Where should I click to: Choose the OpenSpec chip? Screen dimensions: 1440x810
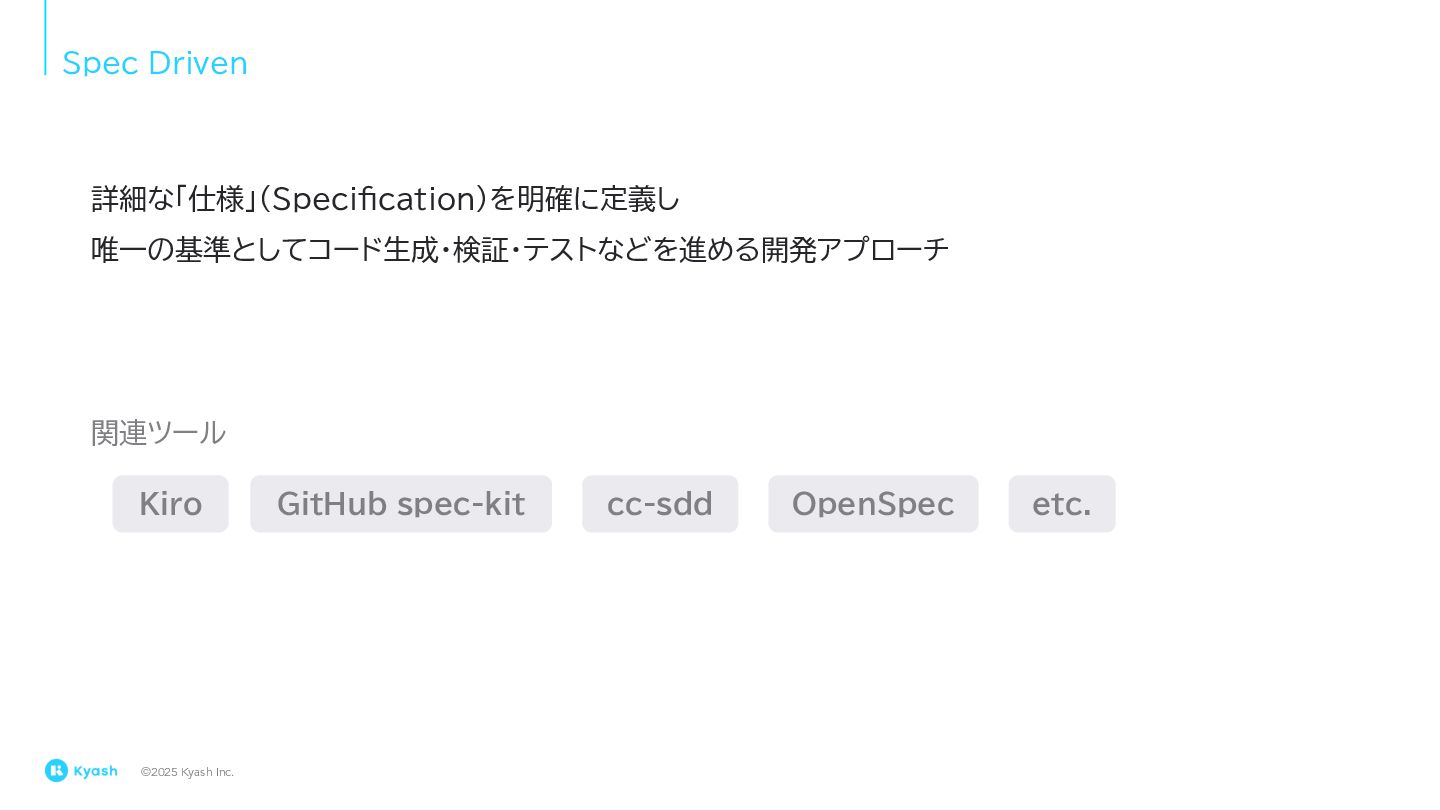point(873,504)
